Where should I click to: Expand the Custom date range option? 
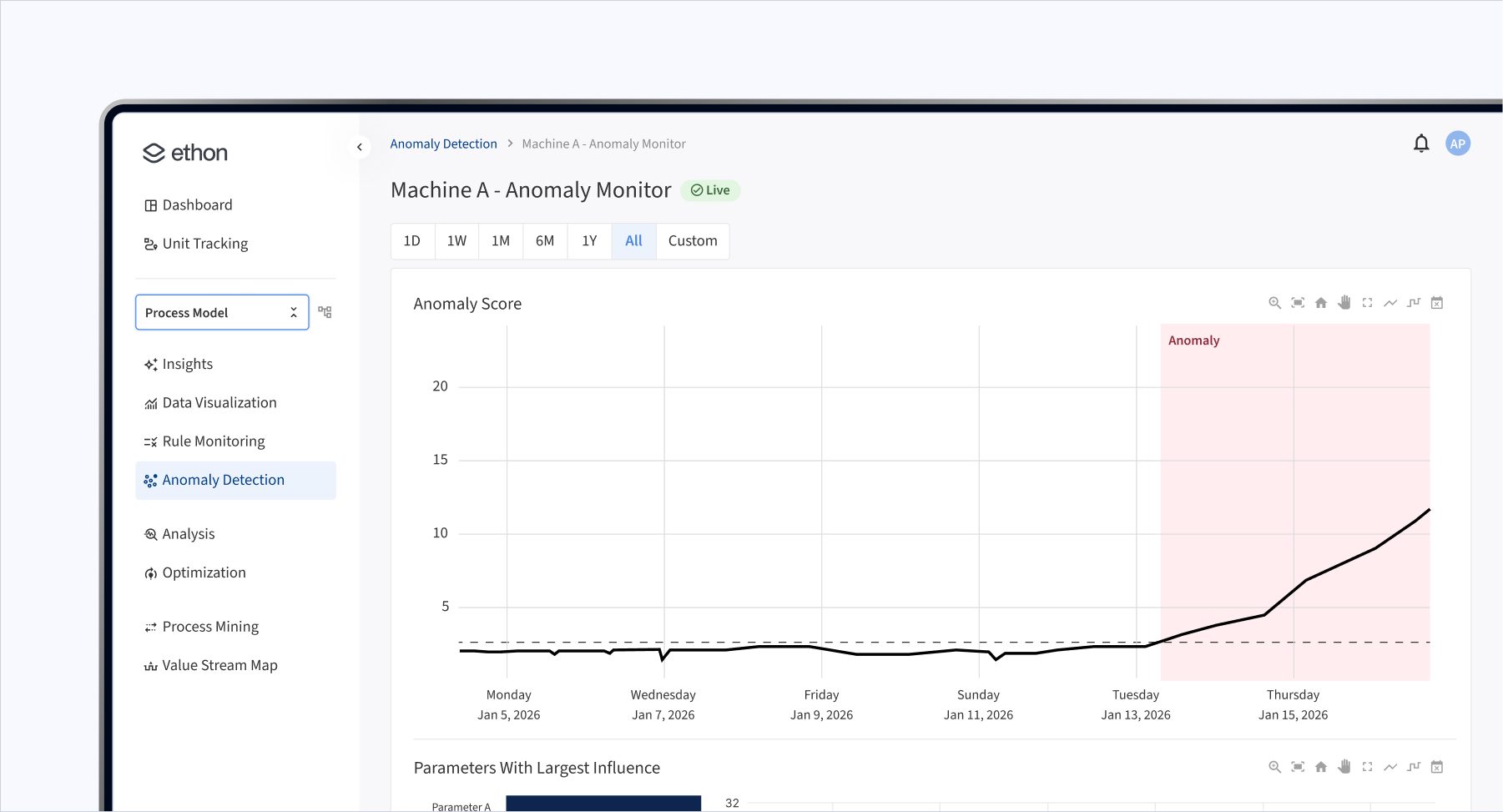693,240
